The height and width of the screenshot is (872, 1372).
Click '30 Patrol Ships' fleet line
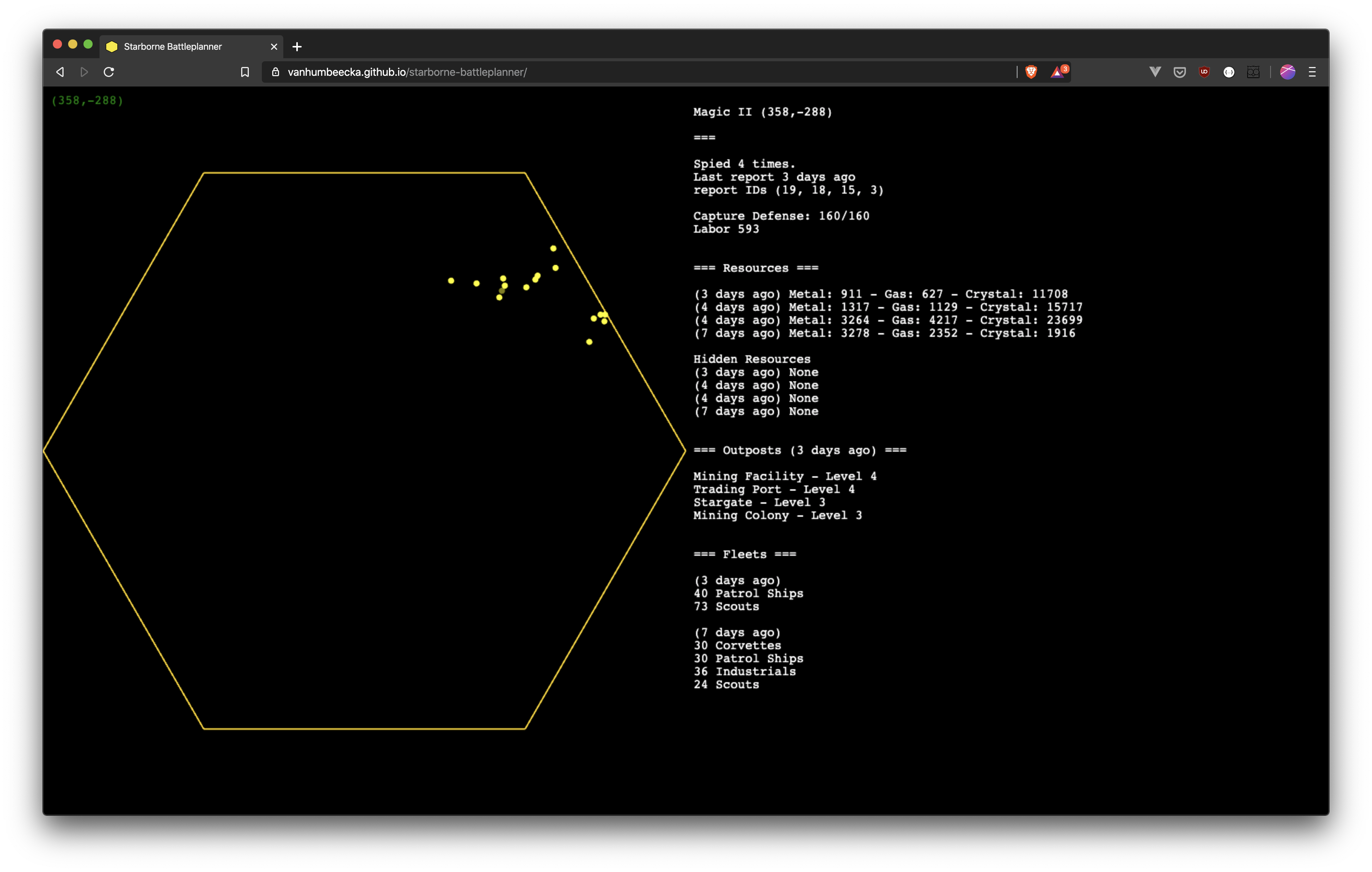(748, 659)
